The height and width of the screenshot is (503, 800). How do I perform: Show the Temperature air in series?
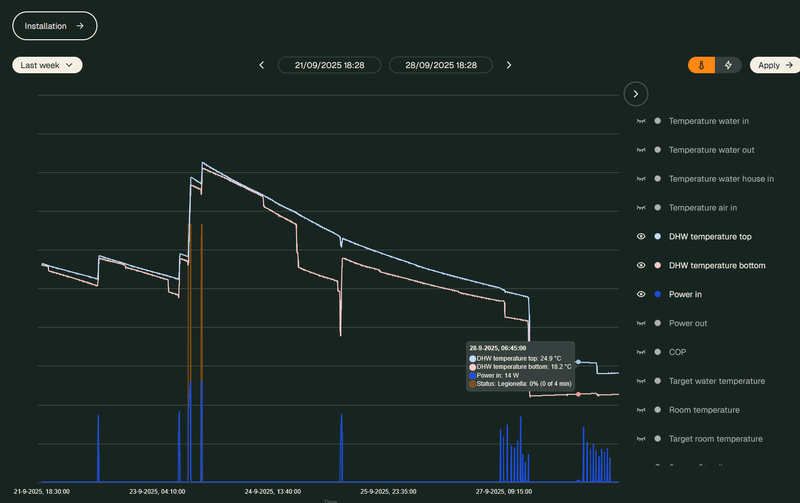click(641, 208)
